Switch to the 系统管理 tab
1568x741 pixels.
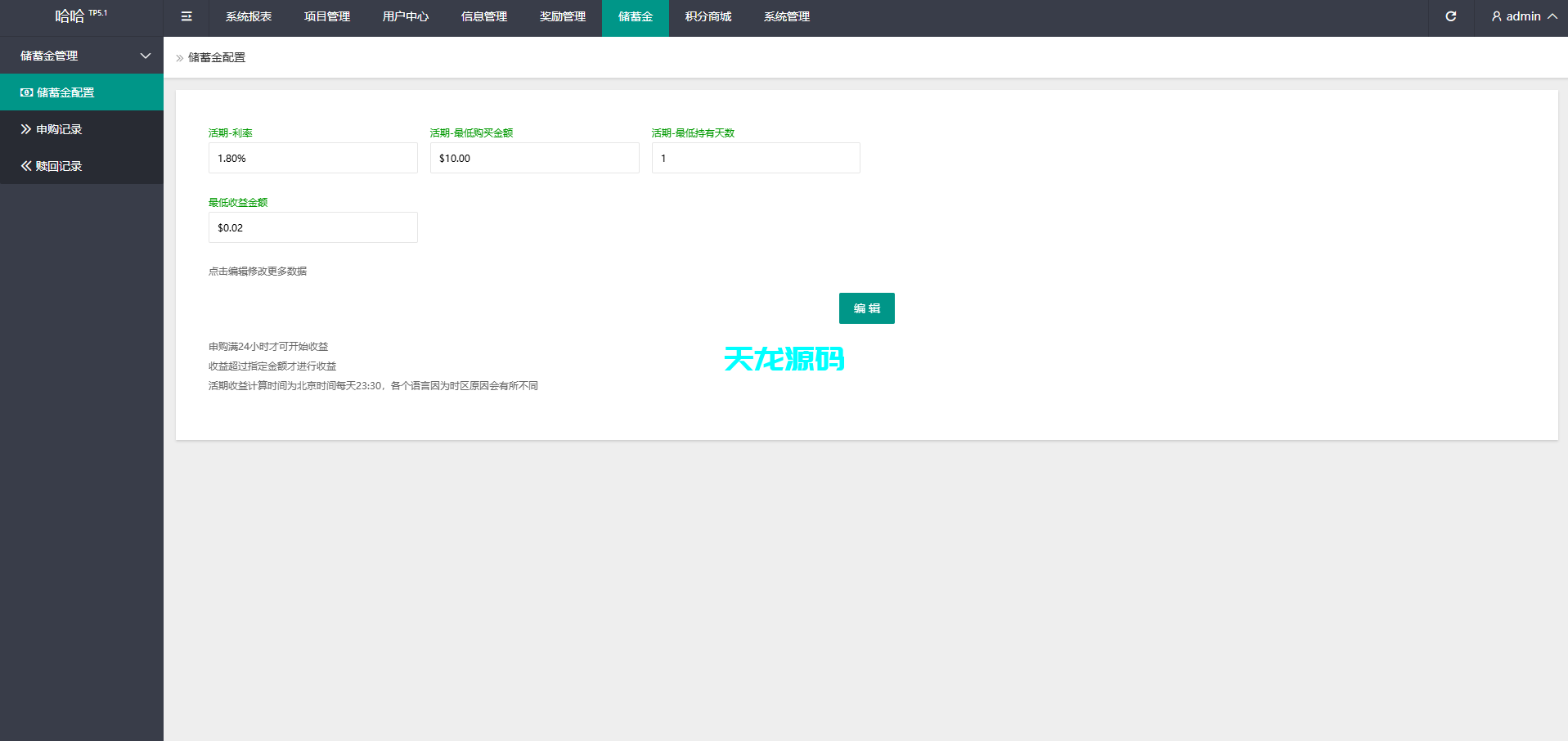pos(786,16)
